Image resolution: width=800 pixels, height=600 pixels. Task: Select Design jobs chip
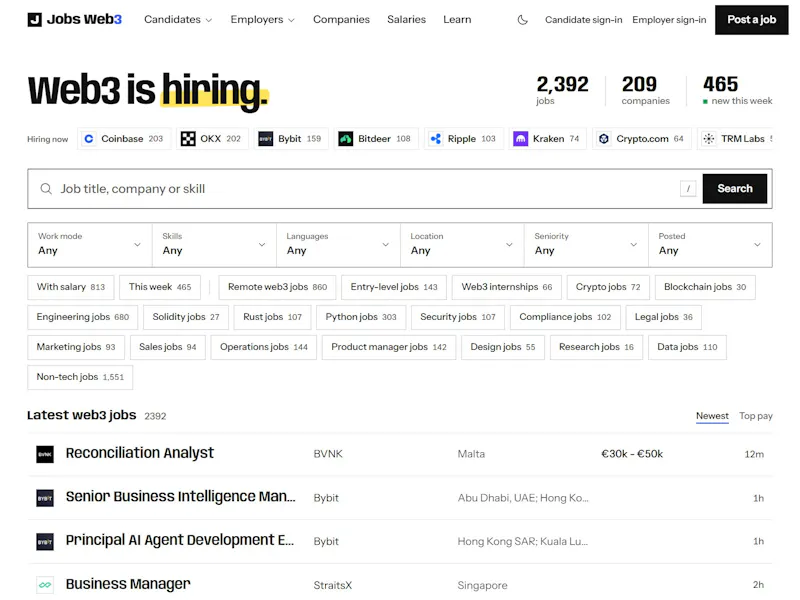click(503, 347)
